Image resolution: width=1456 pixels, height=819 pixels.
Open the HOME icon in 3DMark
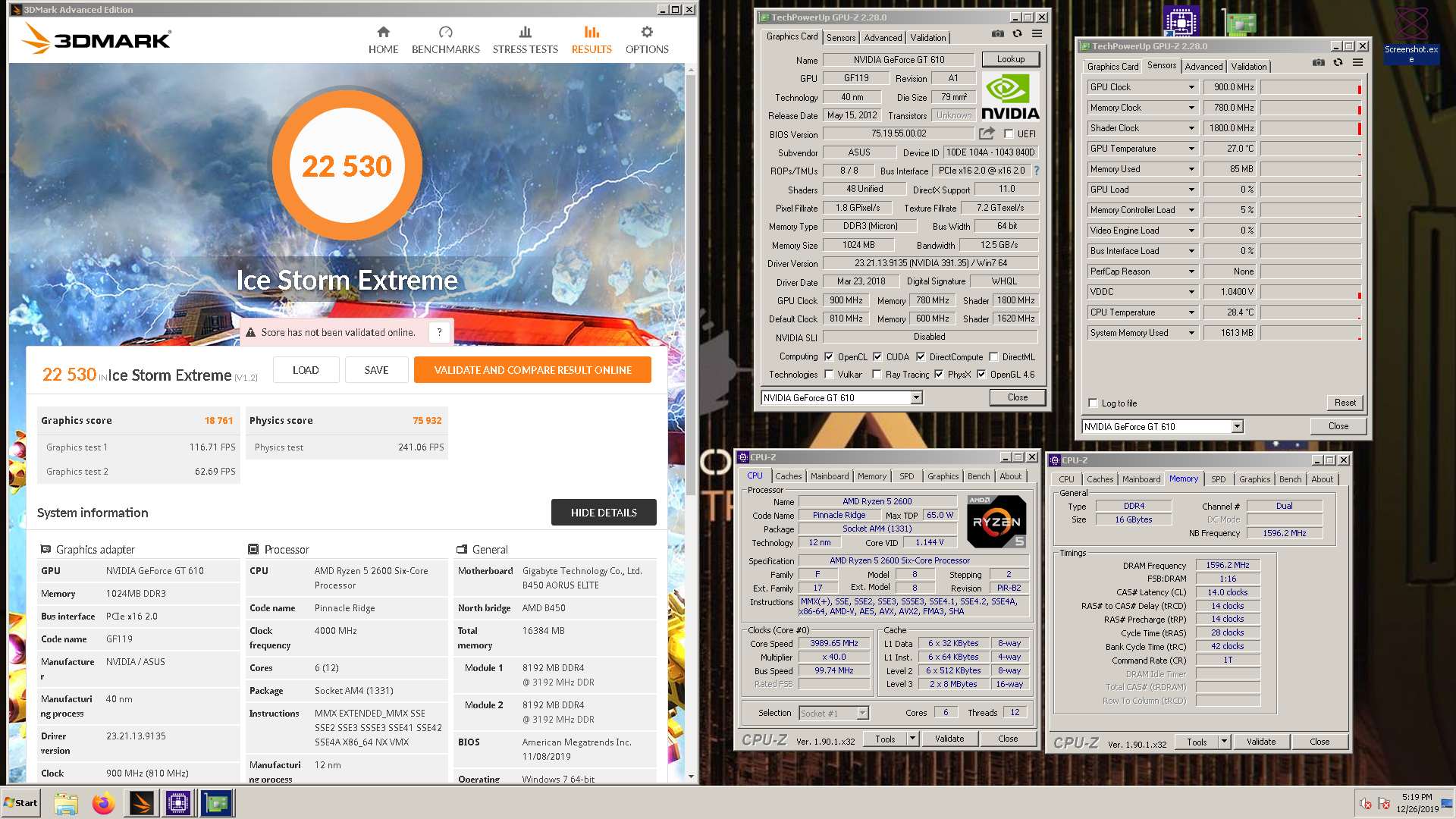click(x=383, y=32)
